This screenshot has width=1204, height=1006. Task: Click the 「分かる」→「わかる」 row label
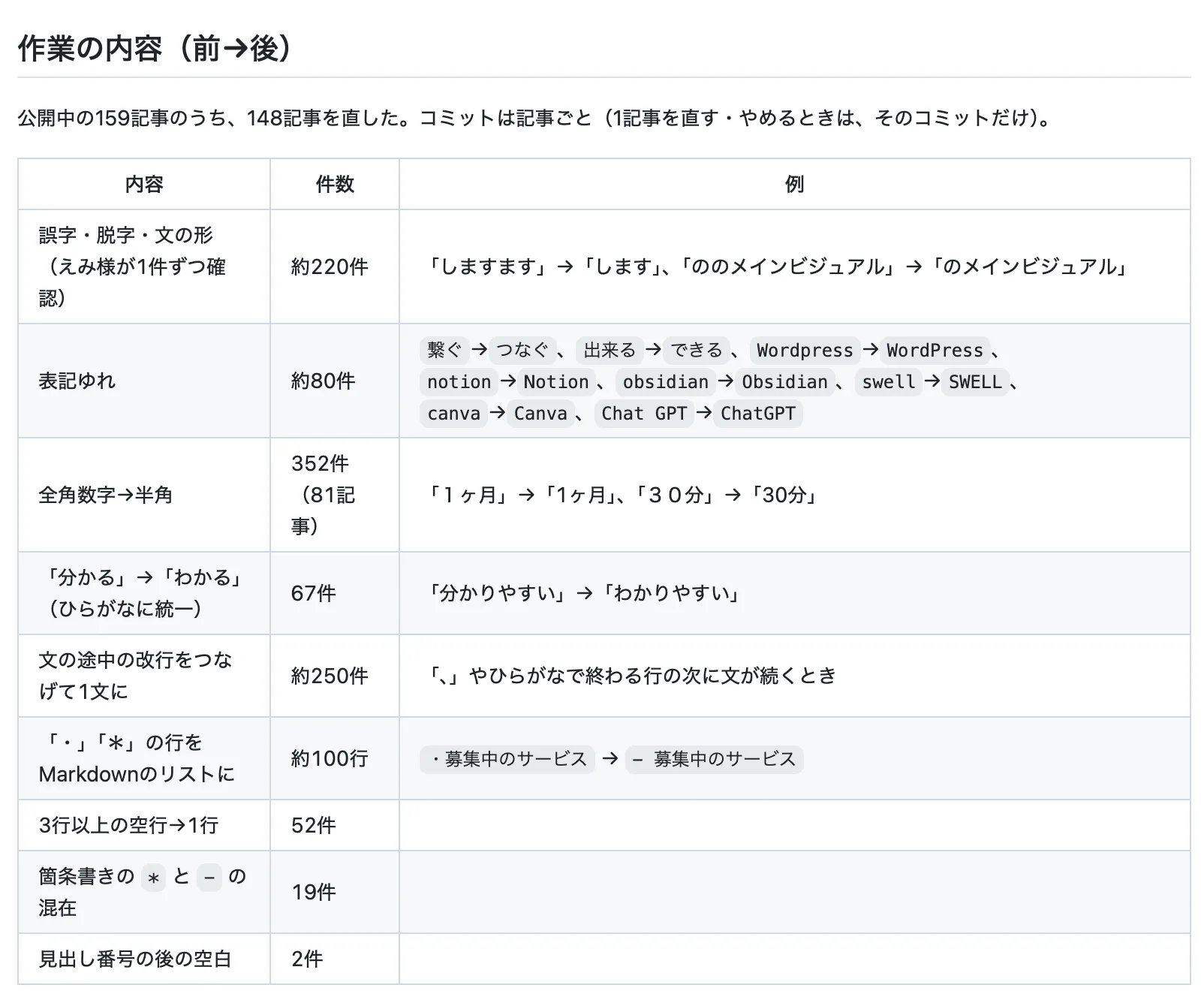144,593
